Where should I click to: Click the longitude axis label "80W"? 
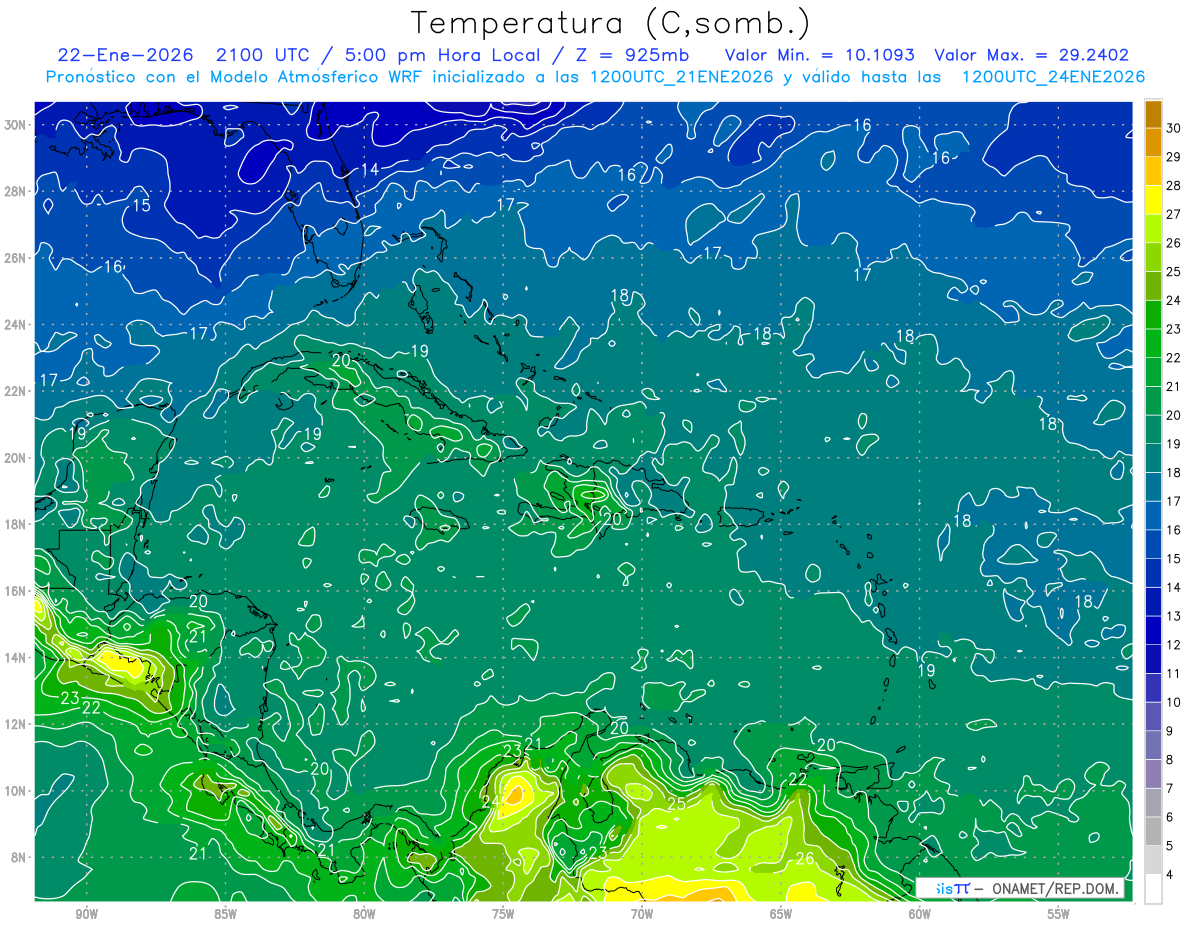pyautogui.click(x=364, y=914)
